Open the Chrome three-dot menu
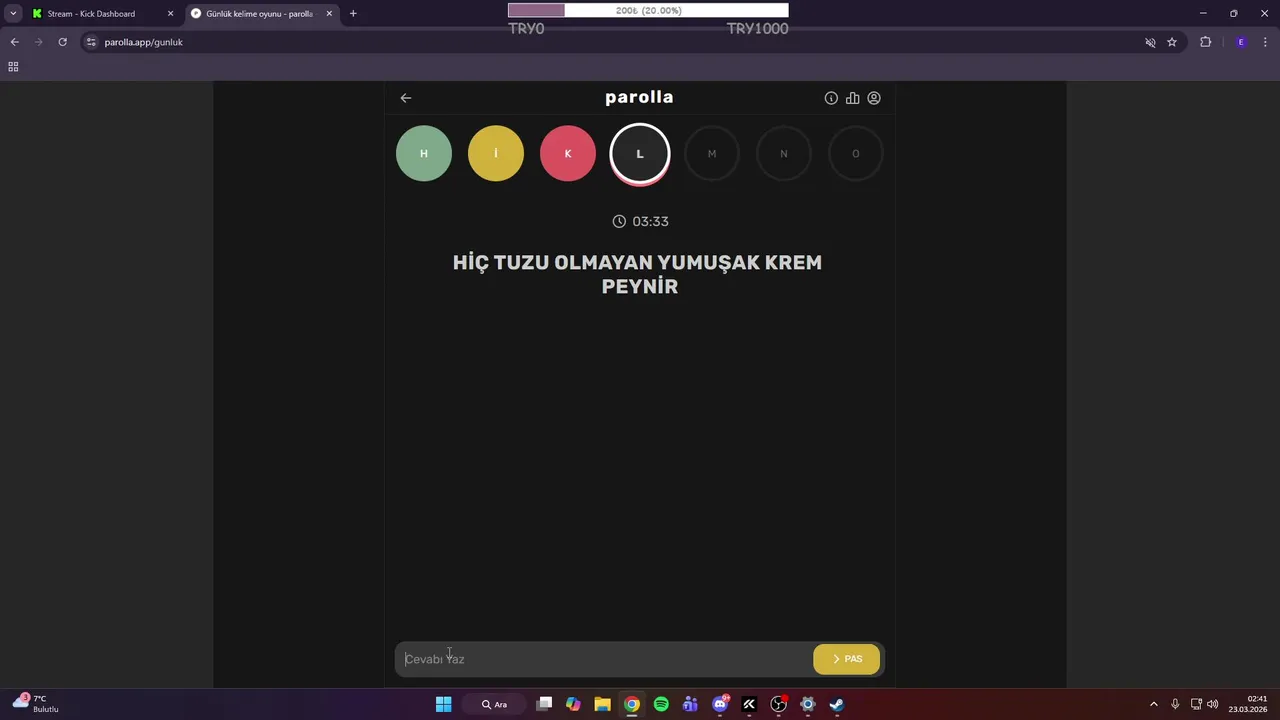1280x720 pixels. pos(1265,42)
